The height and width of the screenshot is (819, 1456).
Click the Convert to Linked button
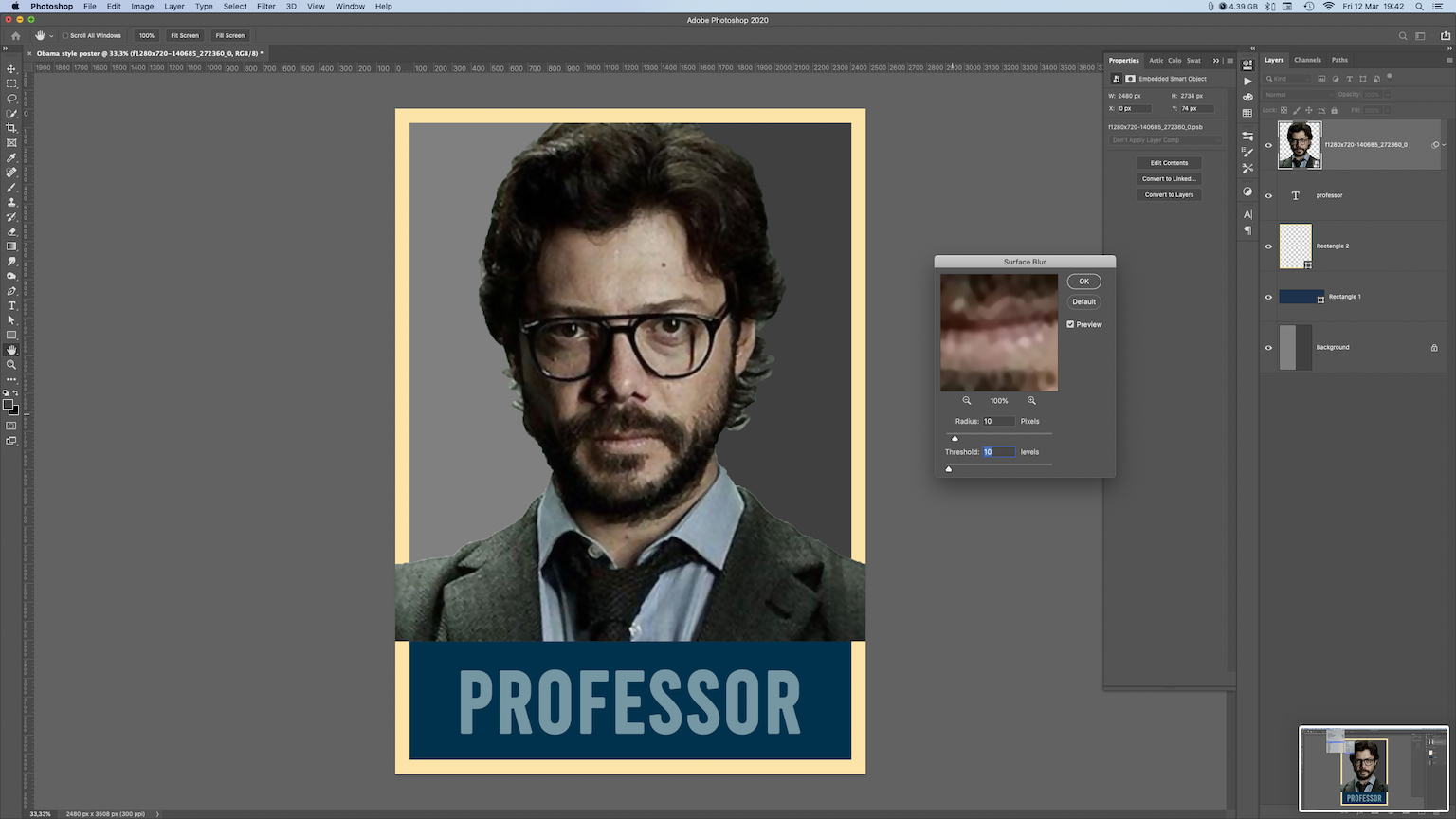[1169, 179]
